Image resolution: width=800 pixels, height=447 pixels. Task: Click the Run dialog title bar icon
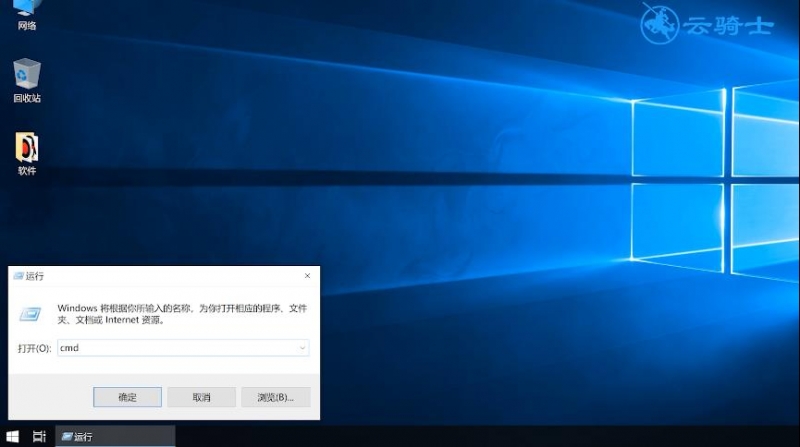coord(19,276)
